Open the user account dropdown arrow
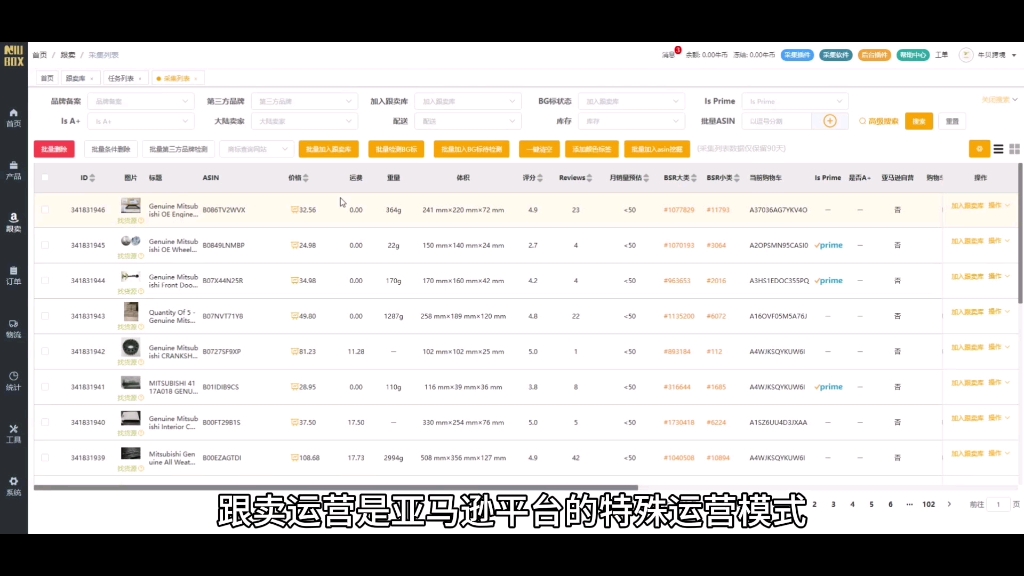This screenshot has height=576, width=1024. (1014, 55)
